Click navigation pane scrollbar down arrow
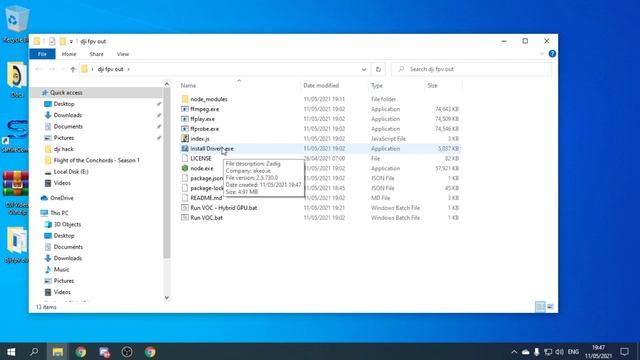The width and height of the screenshot is (640, 360). (x=167, y=298)
